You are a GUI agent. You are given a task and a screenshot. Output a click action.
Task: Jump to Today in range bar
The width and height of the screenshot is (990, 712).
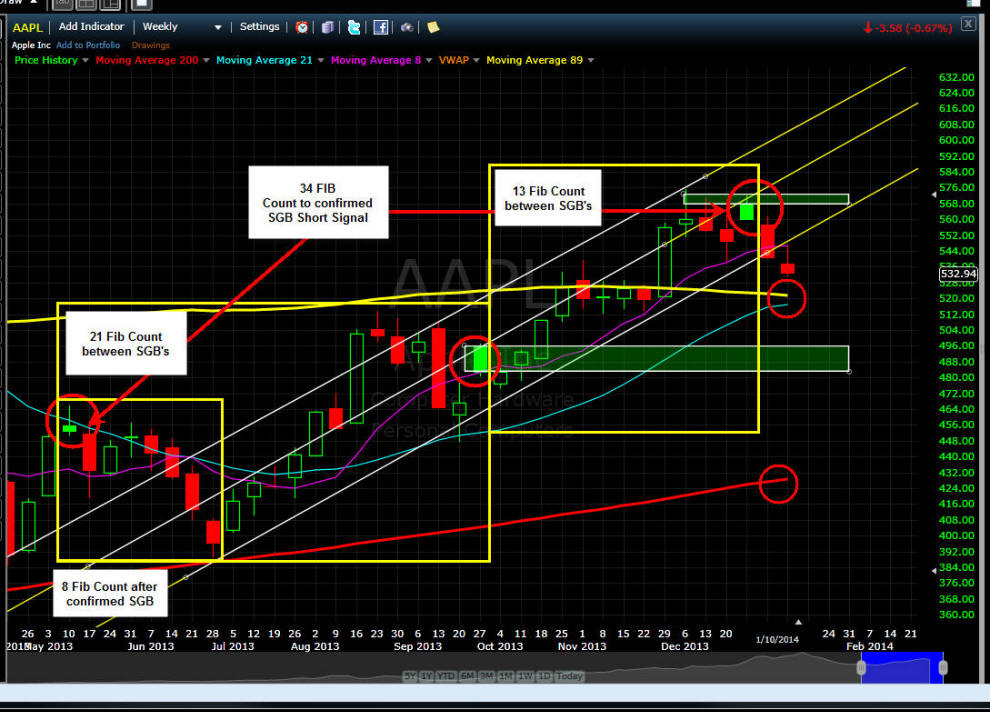coord(570,676)
